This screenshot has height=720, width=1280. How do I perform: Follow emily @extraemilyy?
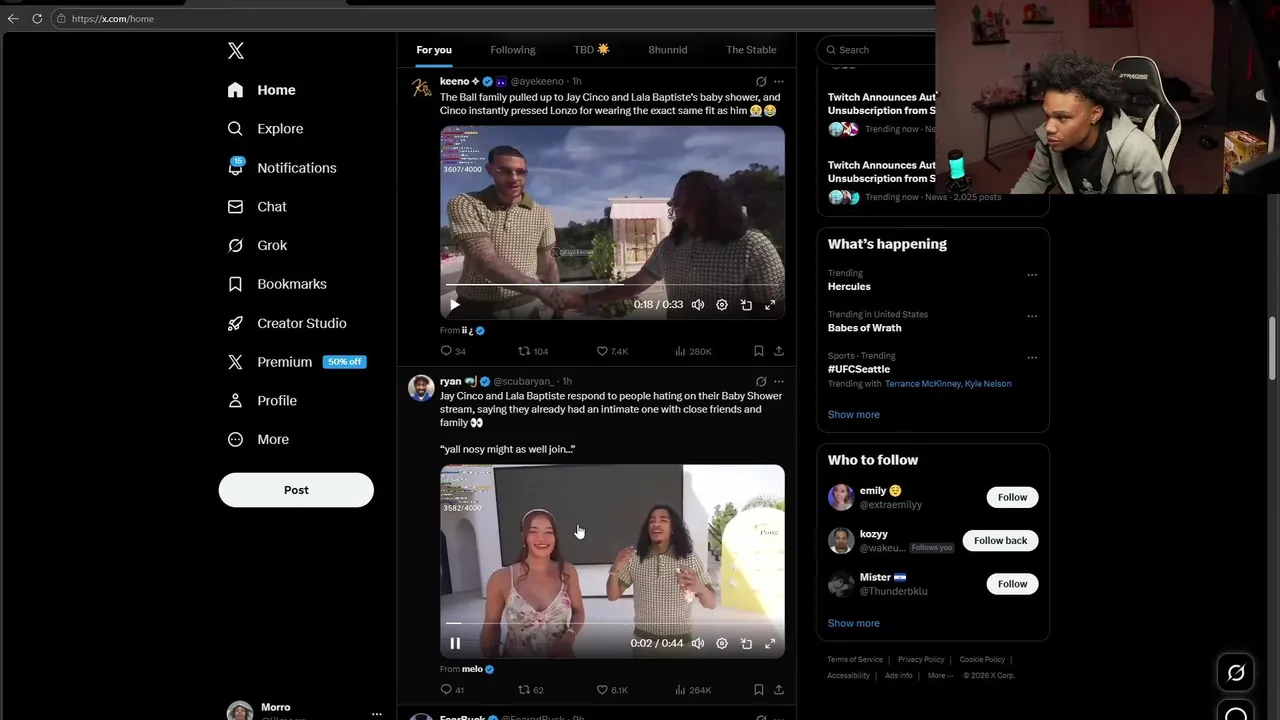(x=1012, y=497)
